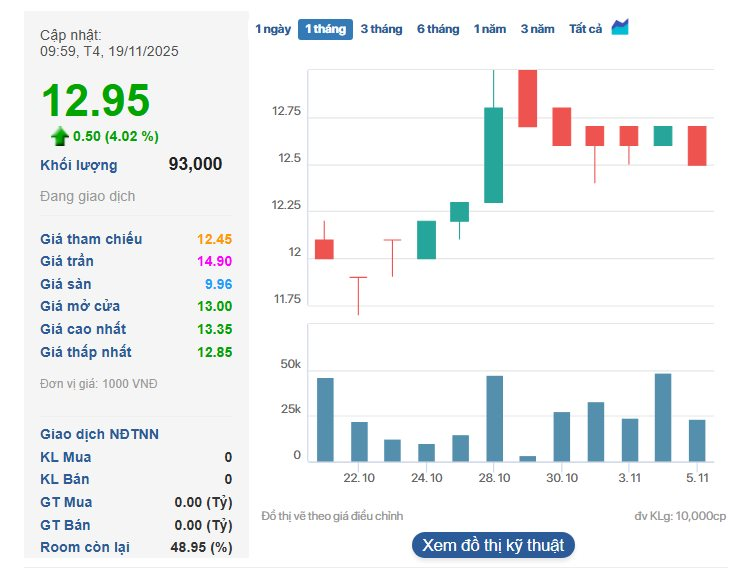Select the 1 tháng time range tab
Screen dimensions: 745x570
point(325,29)
